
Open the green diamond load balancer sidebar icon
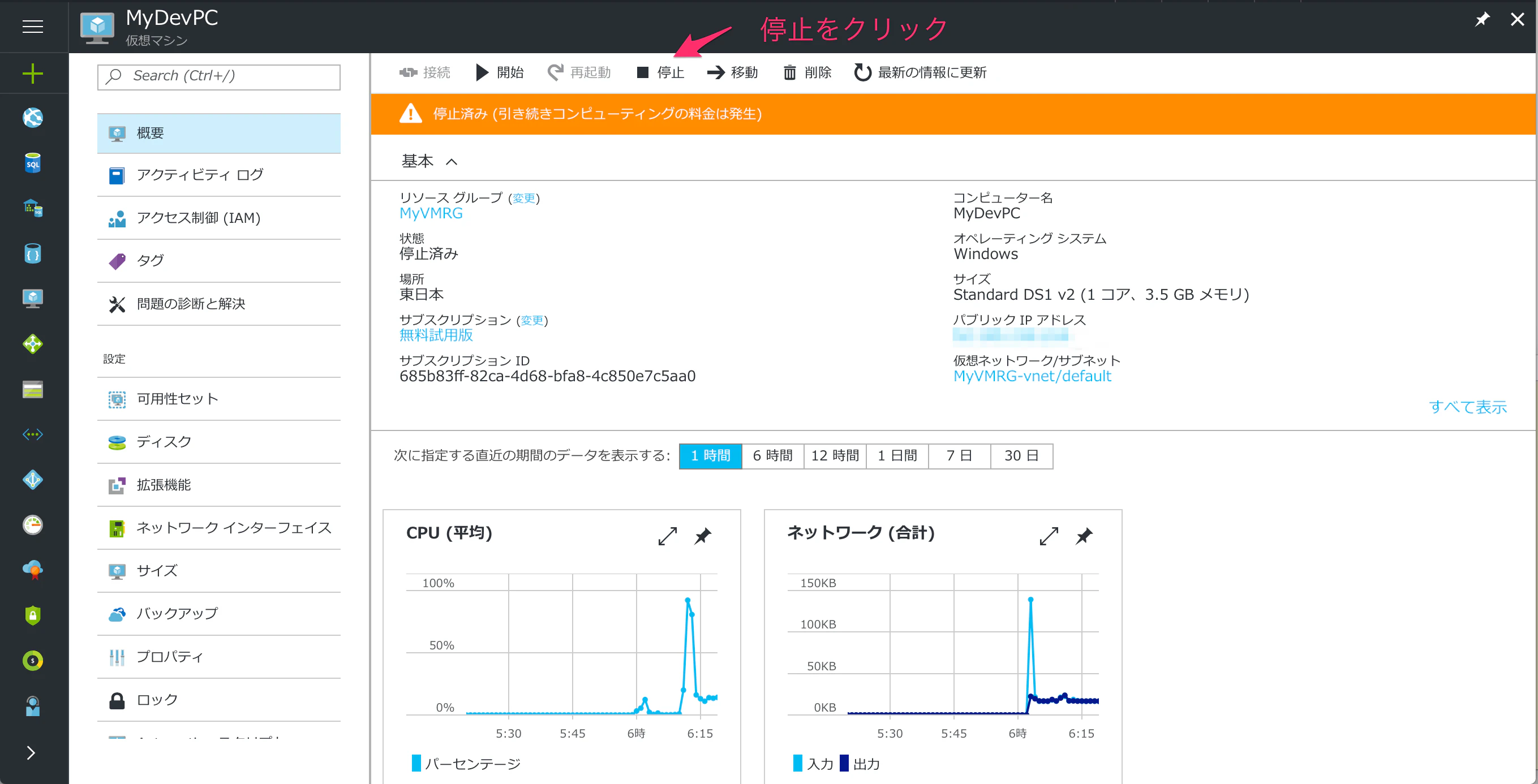[x=33, y=344]
